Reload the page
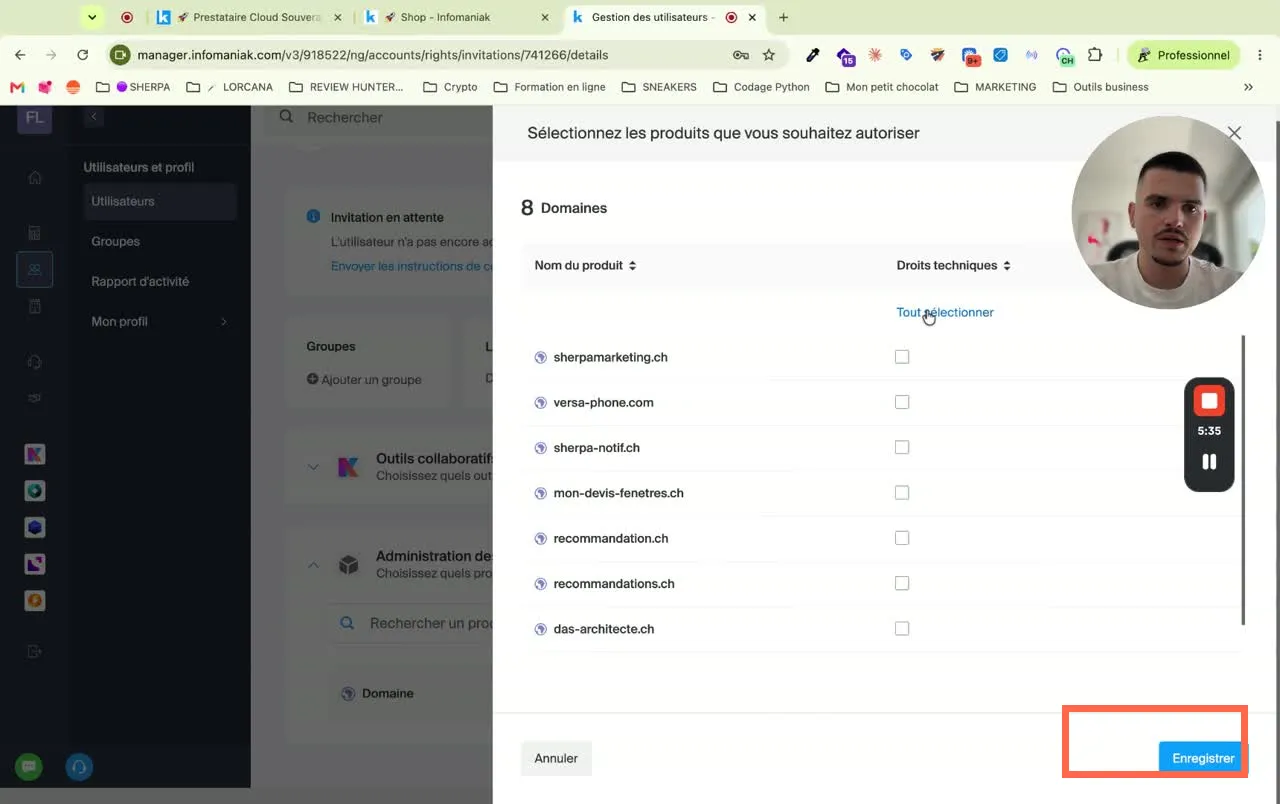The image size is (1280, 804). (82, 55)
